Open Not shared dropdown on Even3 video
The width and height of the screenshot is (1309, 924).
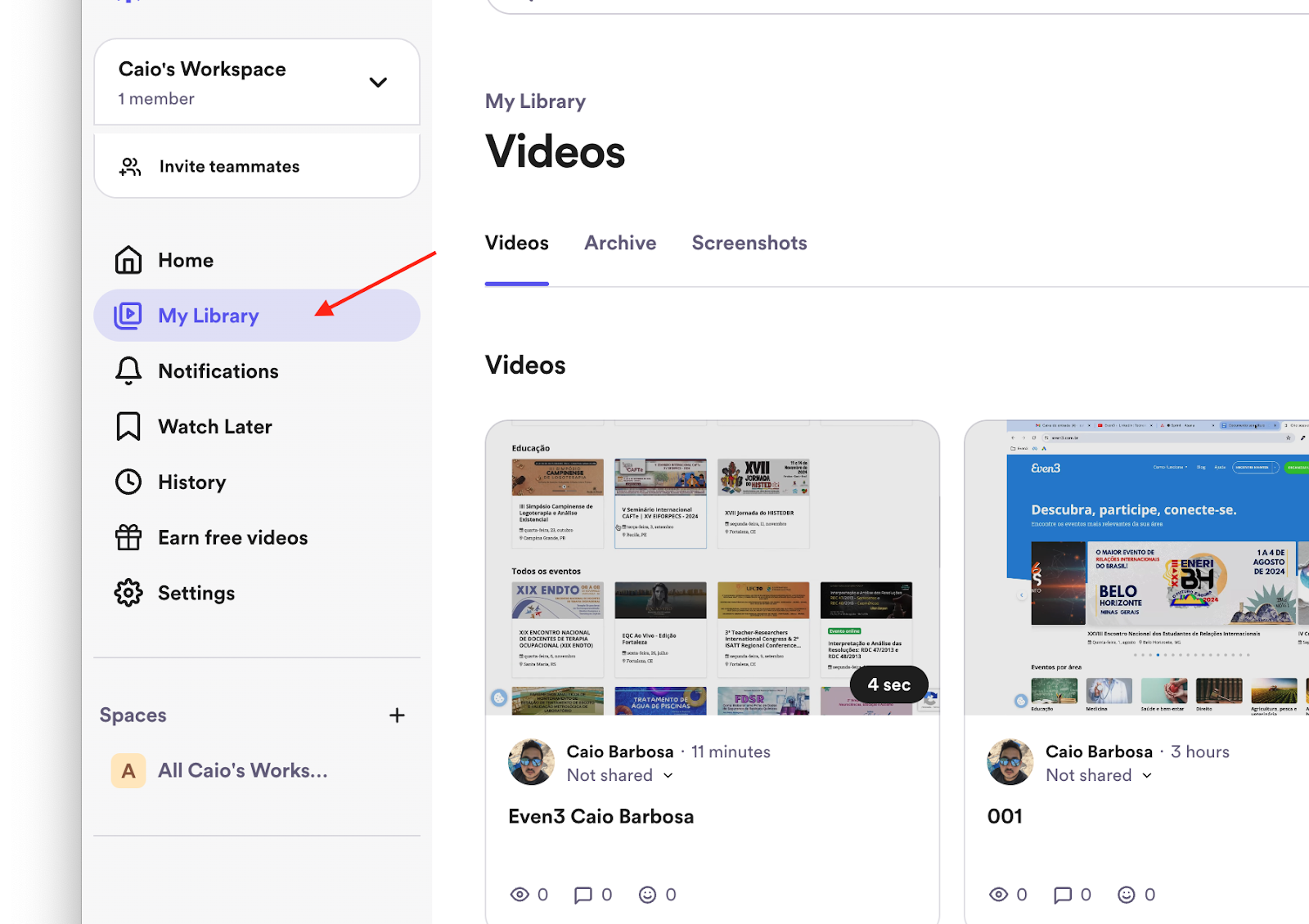coord(620,775)
